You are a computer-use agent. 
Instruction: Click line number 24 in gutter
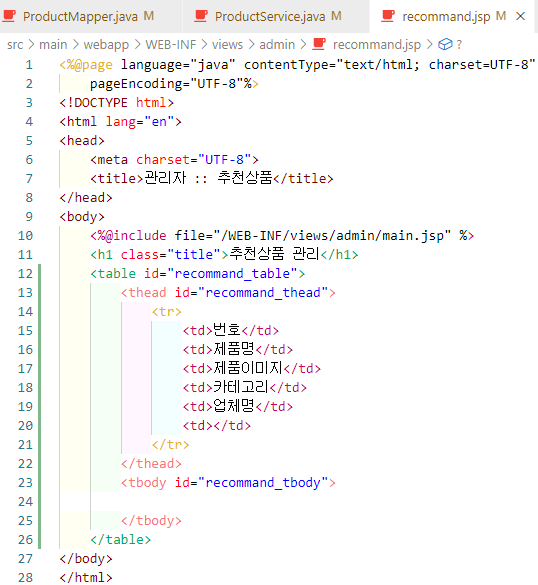[25, 502]
